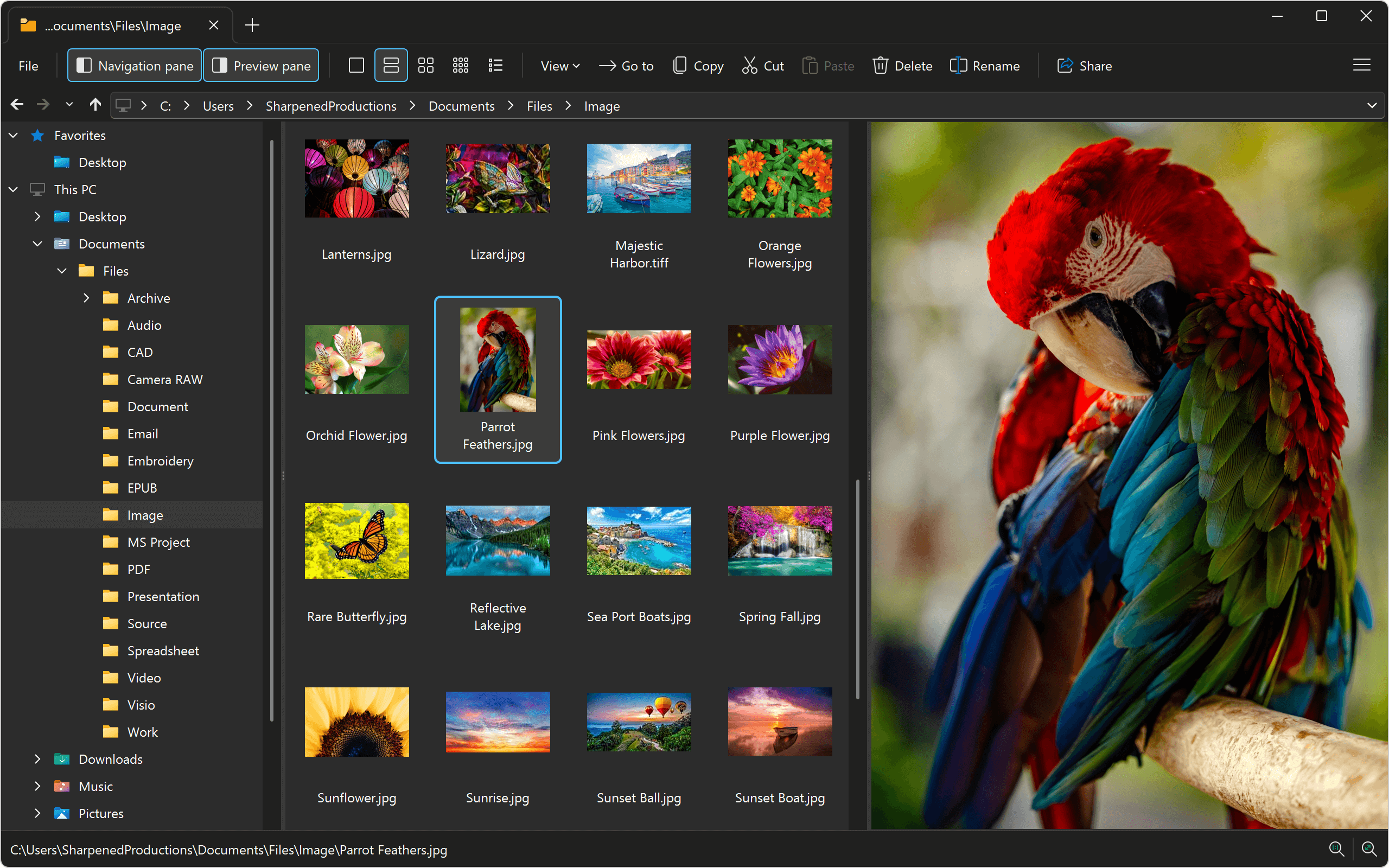Click the Share button
This screenshot has height=868, width=1389.
pyautogui.click(x=1084, y=66)
